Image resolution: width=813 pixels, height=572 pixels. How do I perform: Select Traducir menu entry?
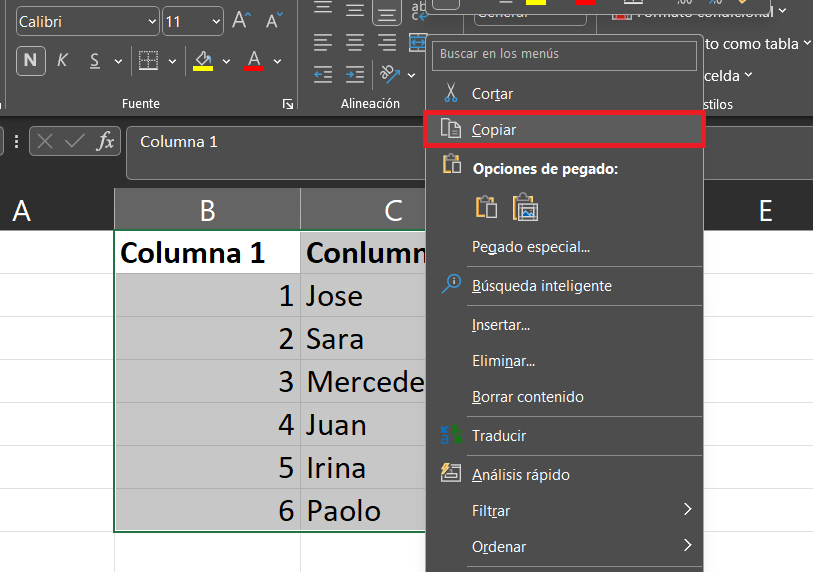coord(564,436)
